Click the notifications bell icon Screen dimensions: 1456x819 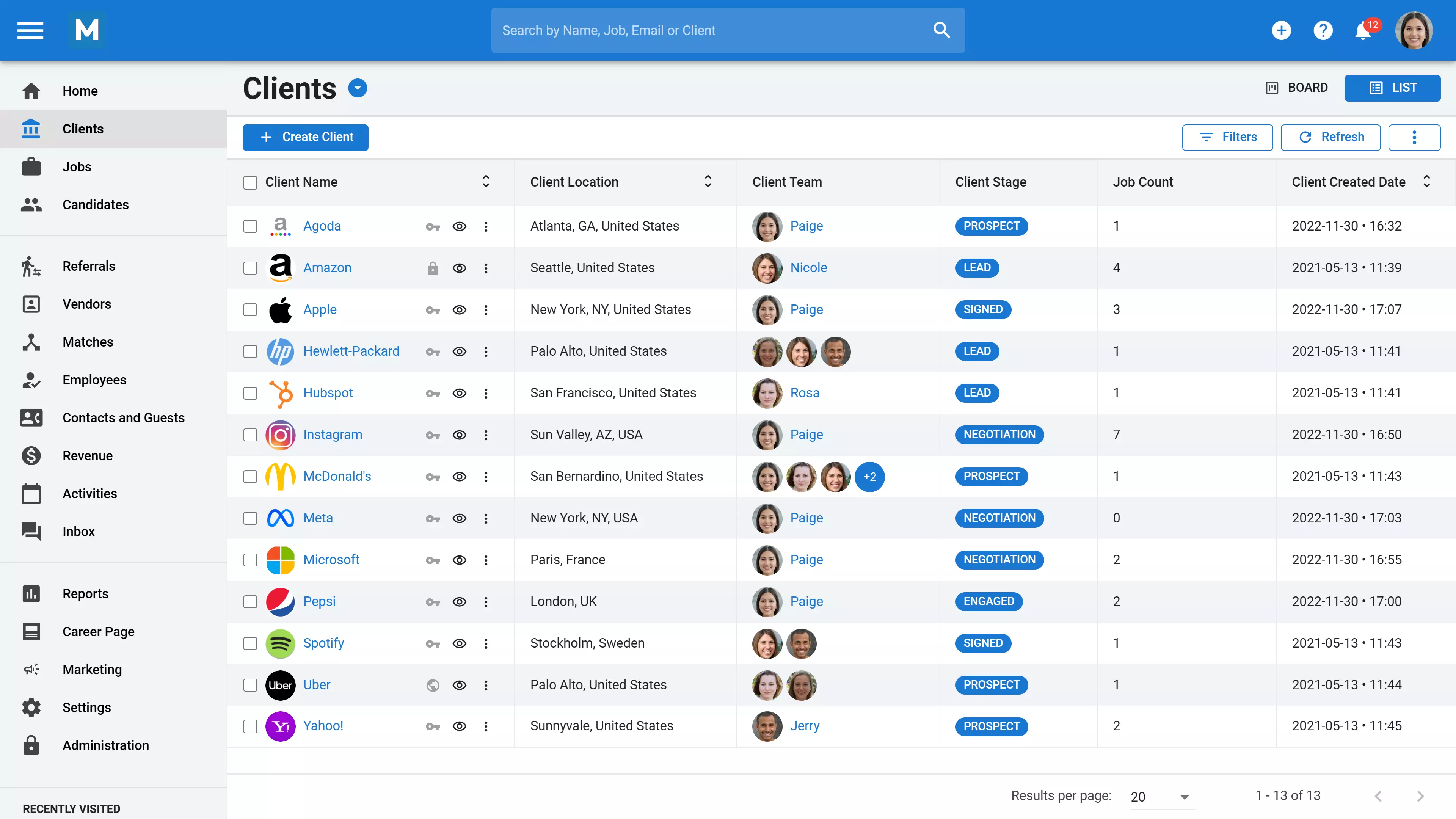(1363, 30)
